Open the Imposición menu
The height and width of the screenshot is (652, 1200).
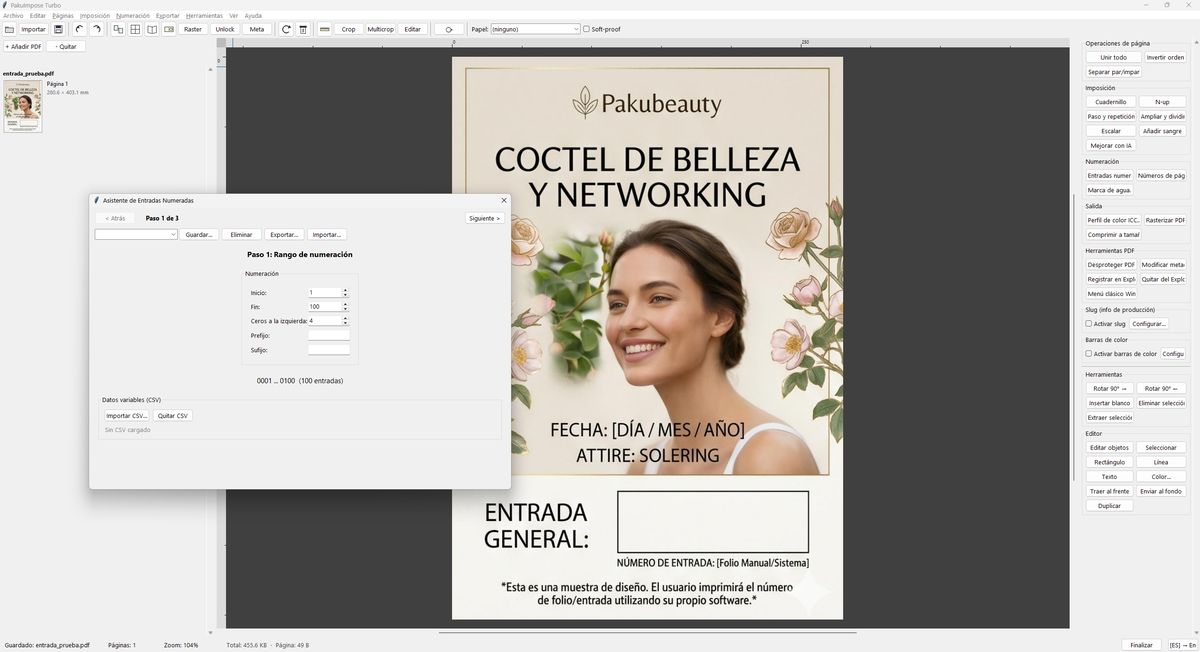coord(95,16)
